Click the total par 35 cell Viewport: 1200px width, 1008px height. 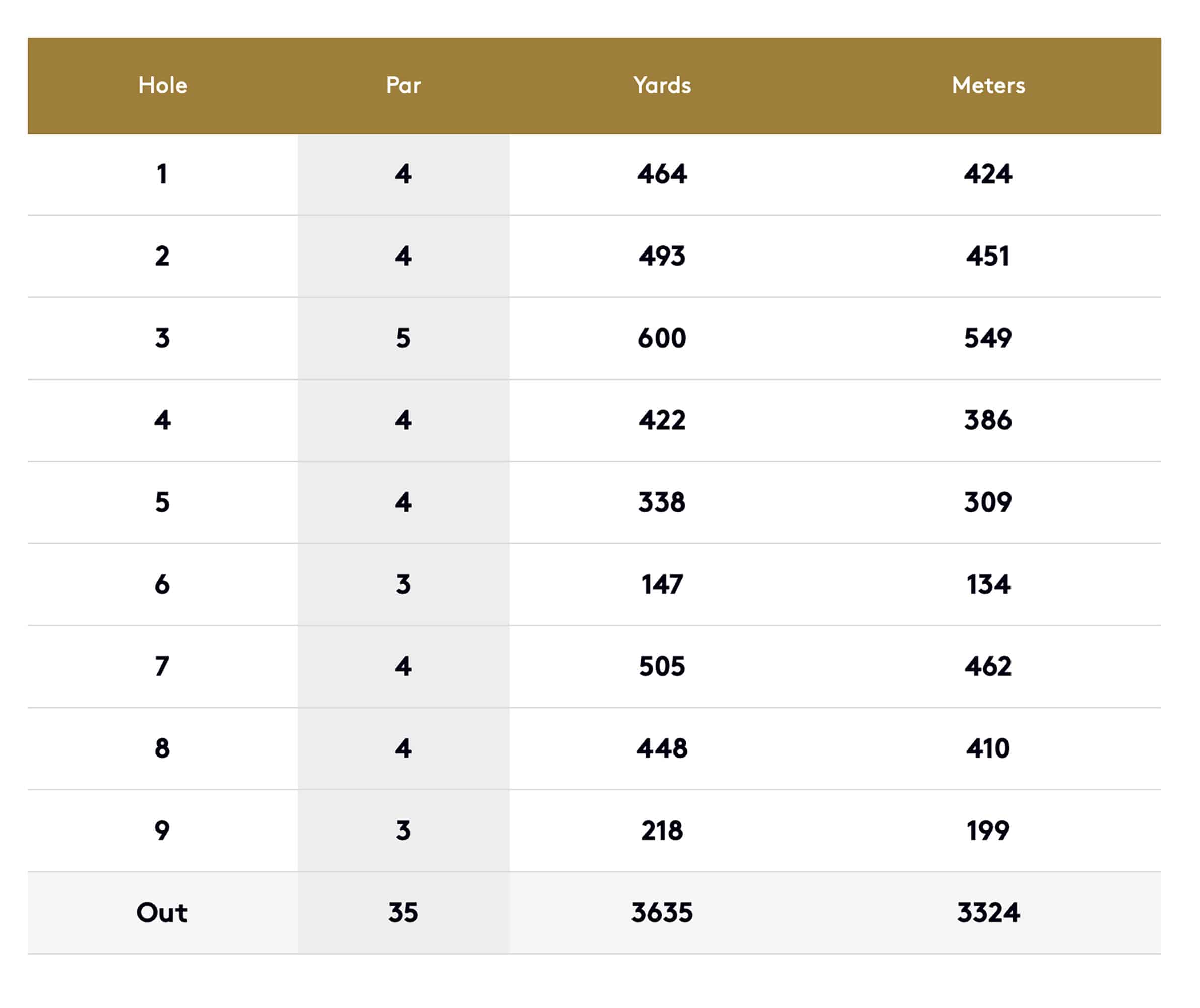tap(403, 913)
